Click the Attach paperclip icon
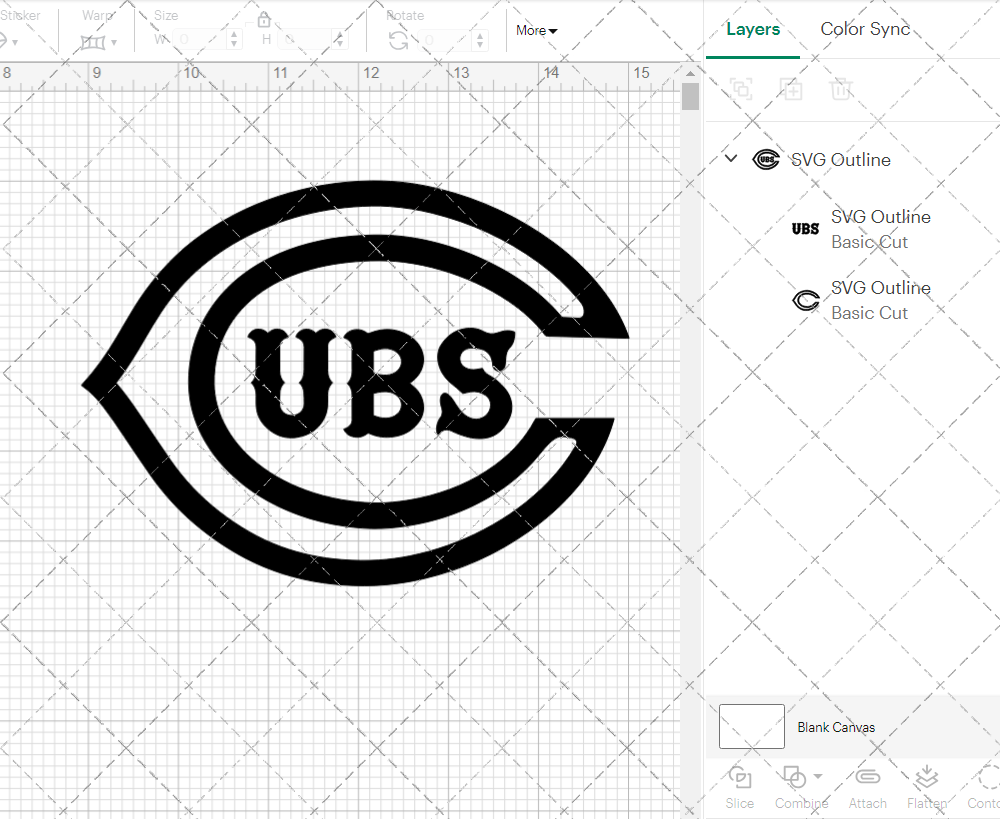1000x819 pixels. pos(867,777)
